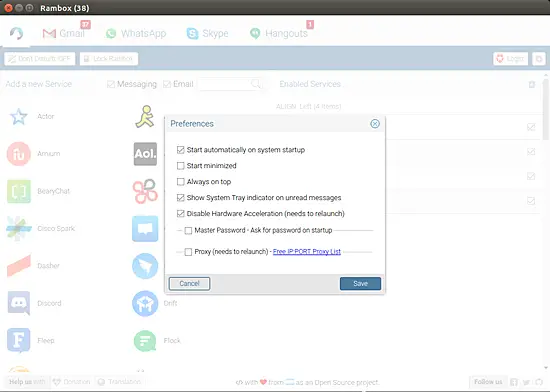Click the service search field
This screenshot has height=392, width=550.
click(230, 84)
